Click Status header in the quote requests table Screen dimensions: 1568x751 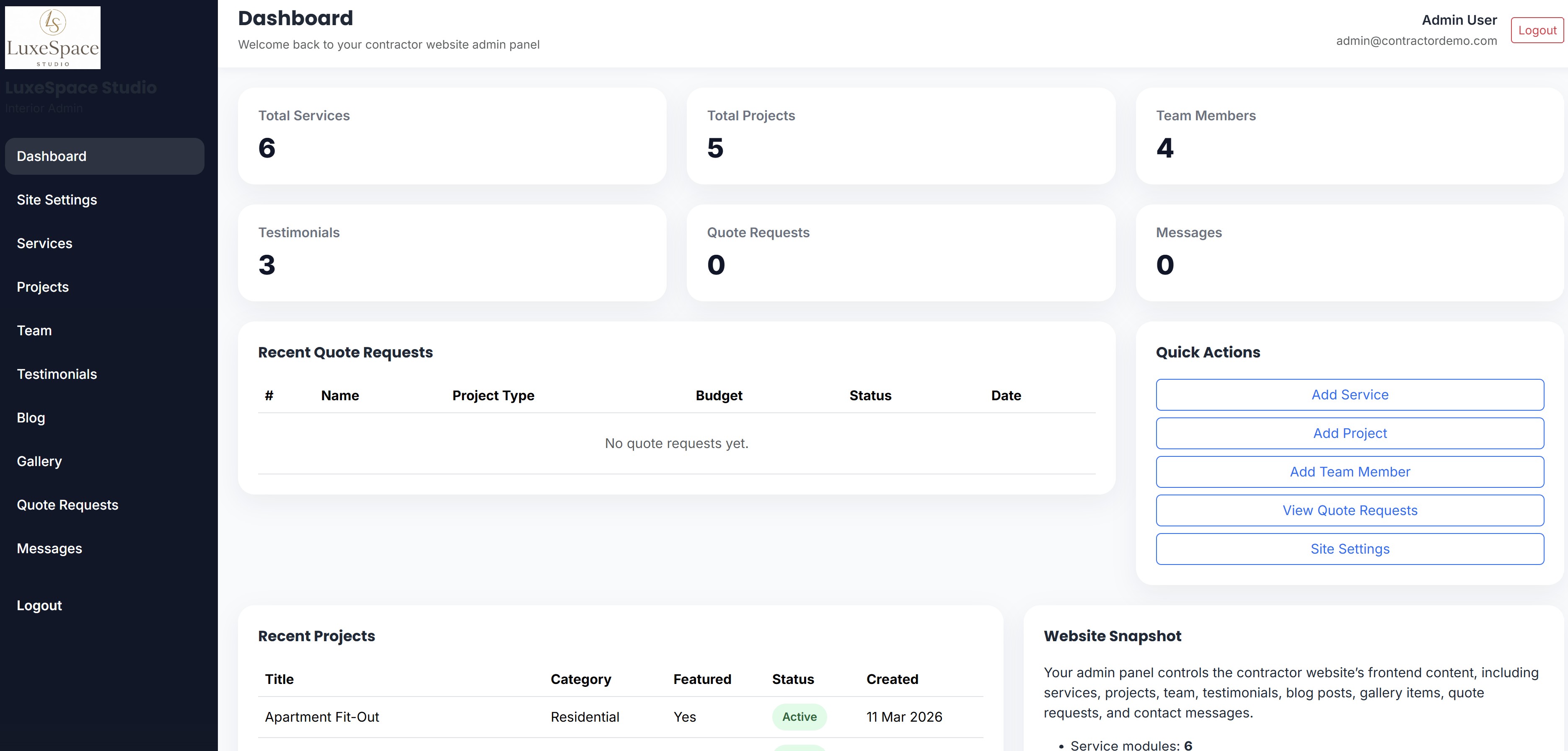coord(870,396)
